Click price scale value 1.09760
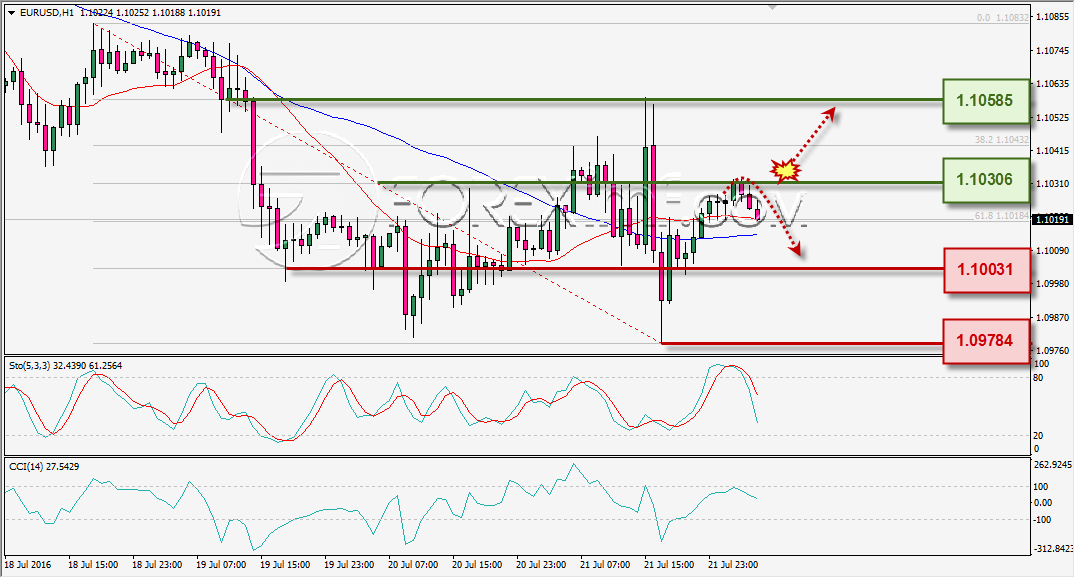The image size is (1075, 578). tap(1052, 350)
